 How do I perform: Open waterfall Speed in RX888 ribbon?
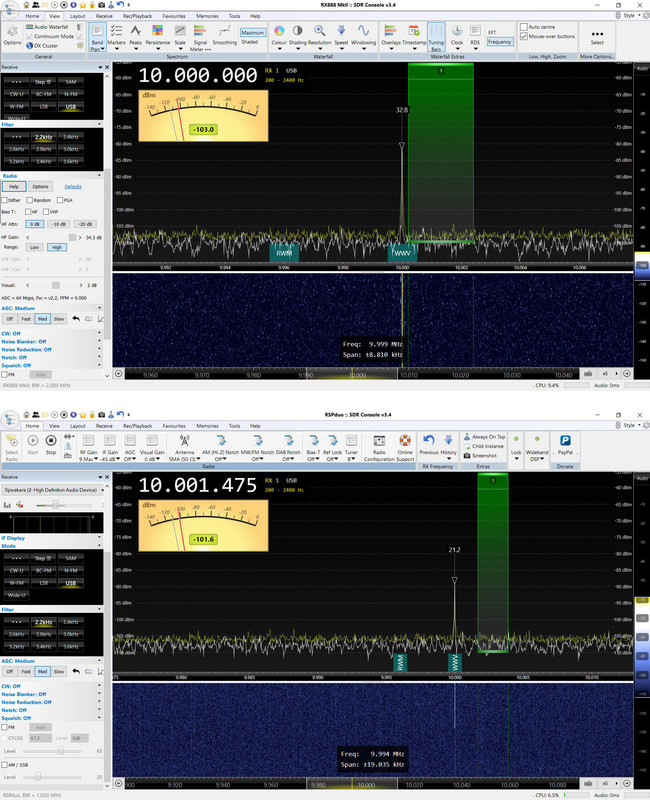pos(341,37)
